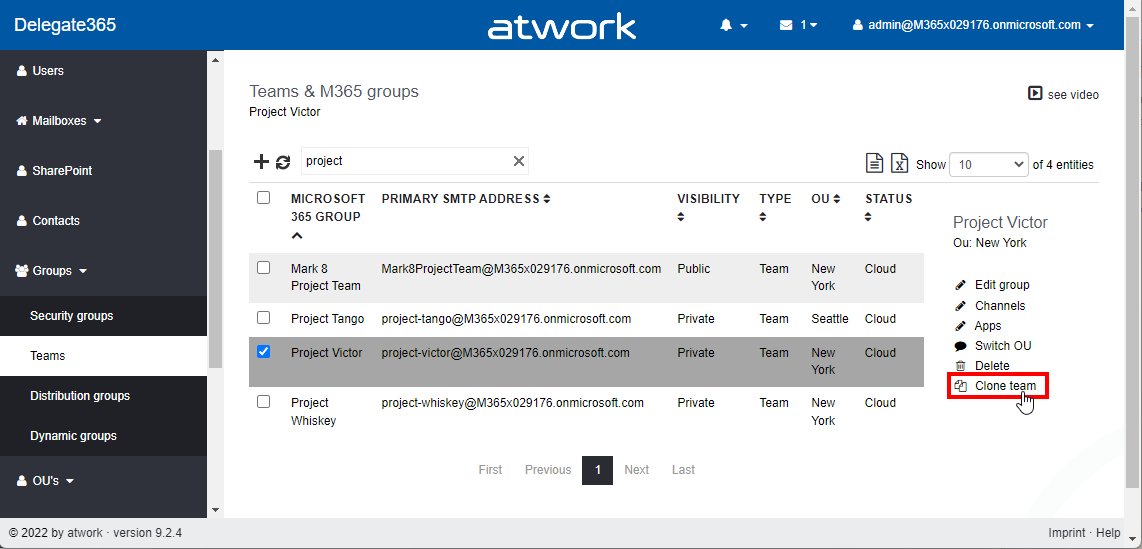
Task: Click Clone team action
Action: click(1004, 386)
